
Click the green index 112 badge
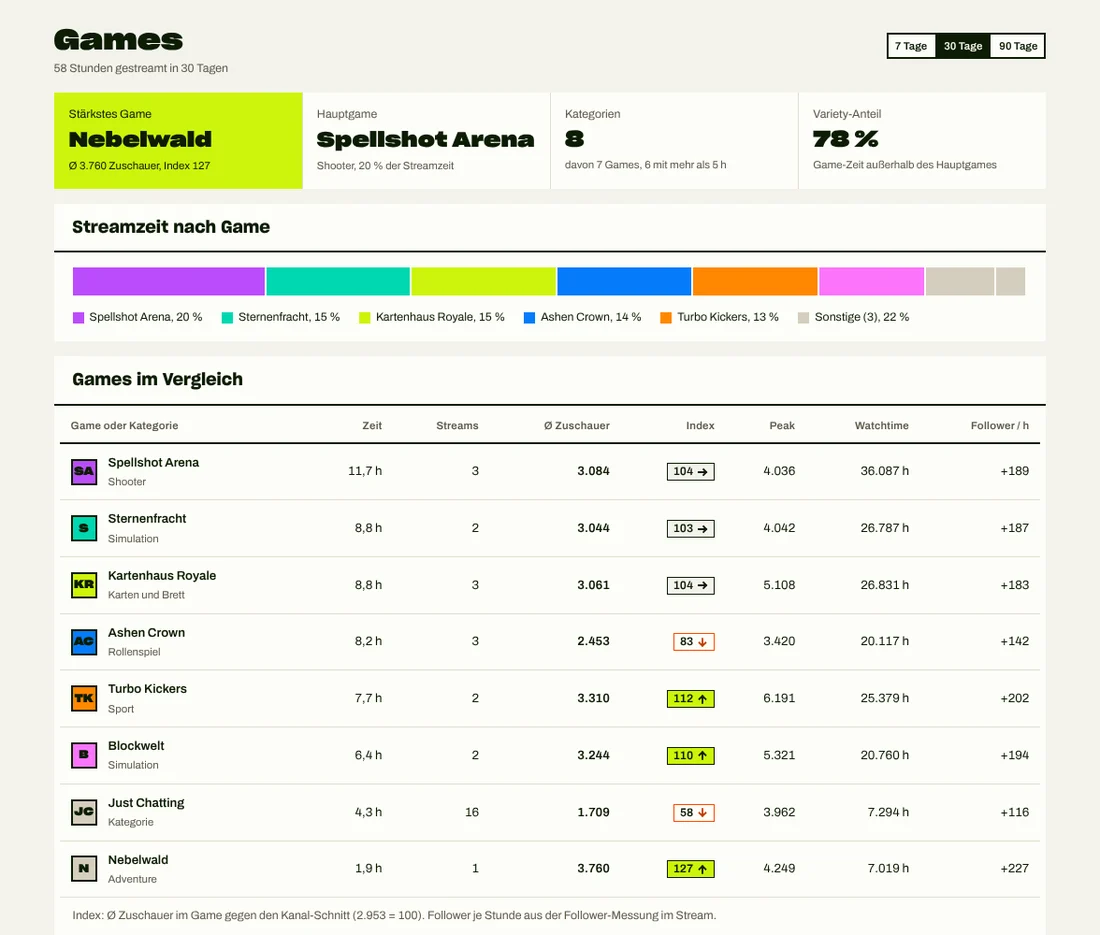point(690,699)
